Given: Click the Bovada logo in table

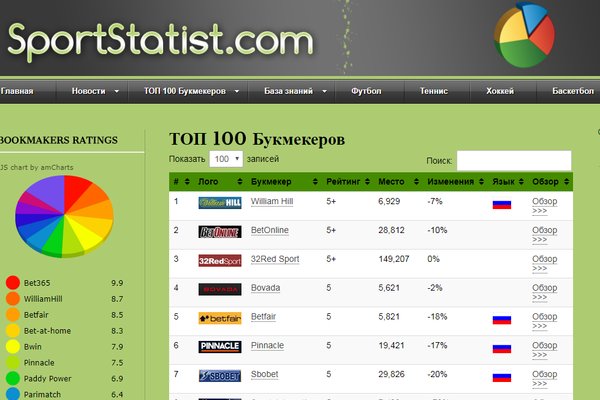Looking at the screenshot, I should click(x=220, y=290).
